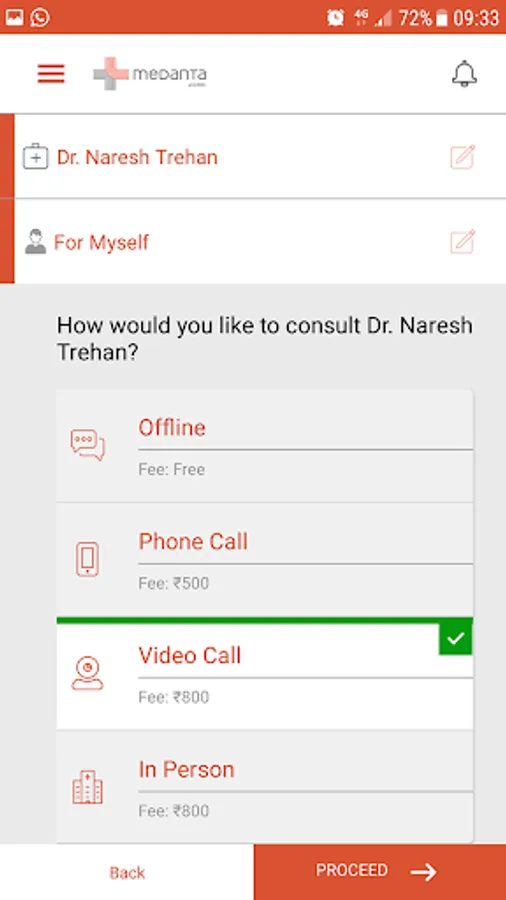The height and width of the screenshot is (900, 506).
Task: Tap the person avatar icon
Action: pos(36,242)
